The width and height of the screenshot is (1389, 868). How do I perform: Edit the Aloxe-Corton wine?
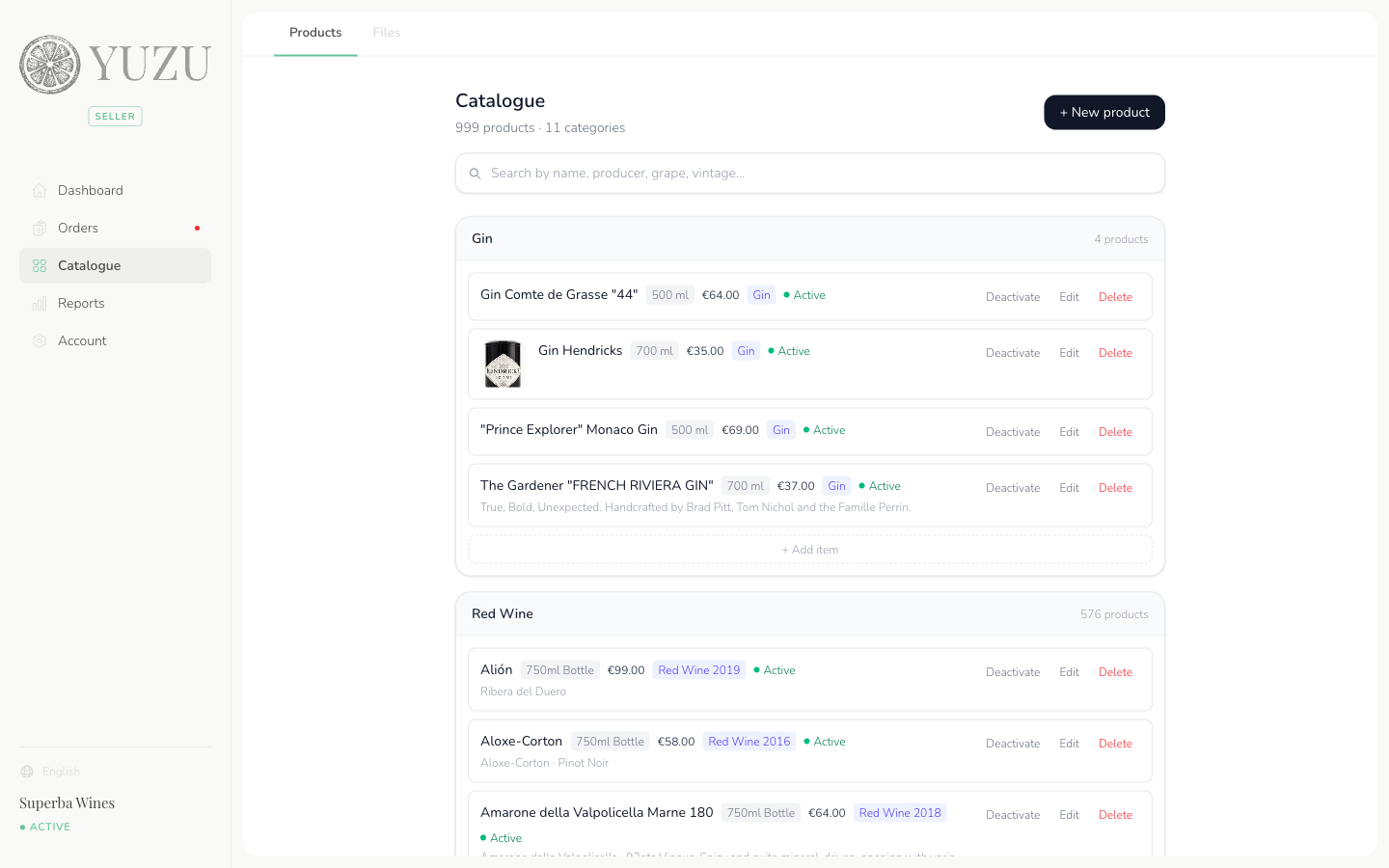coord(1069,744)
